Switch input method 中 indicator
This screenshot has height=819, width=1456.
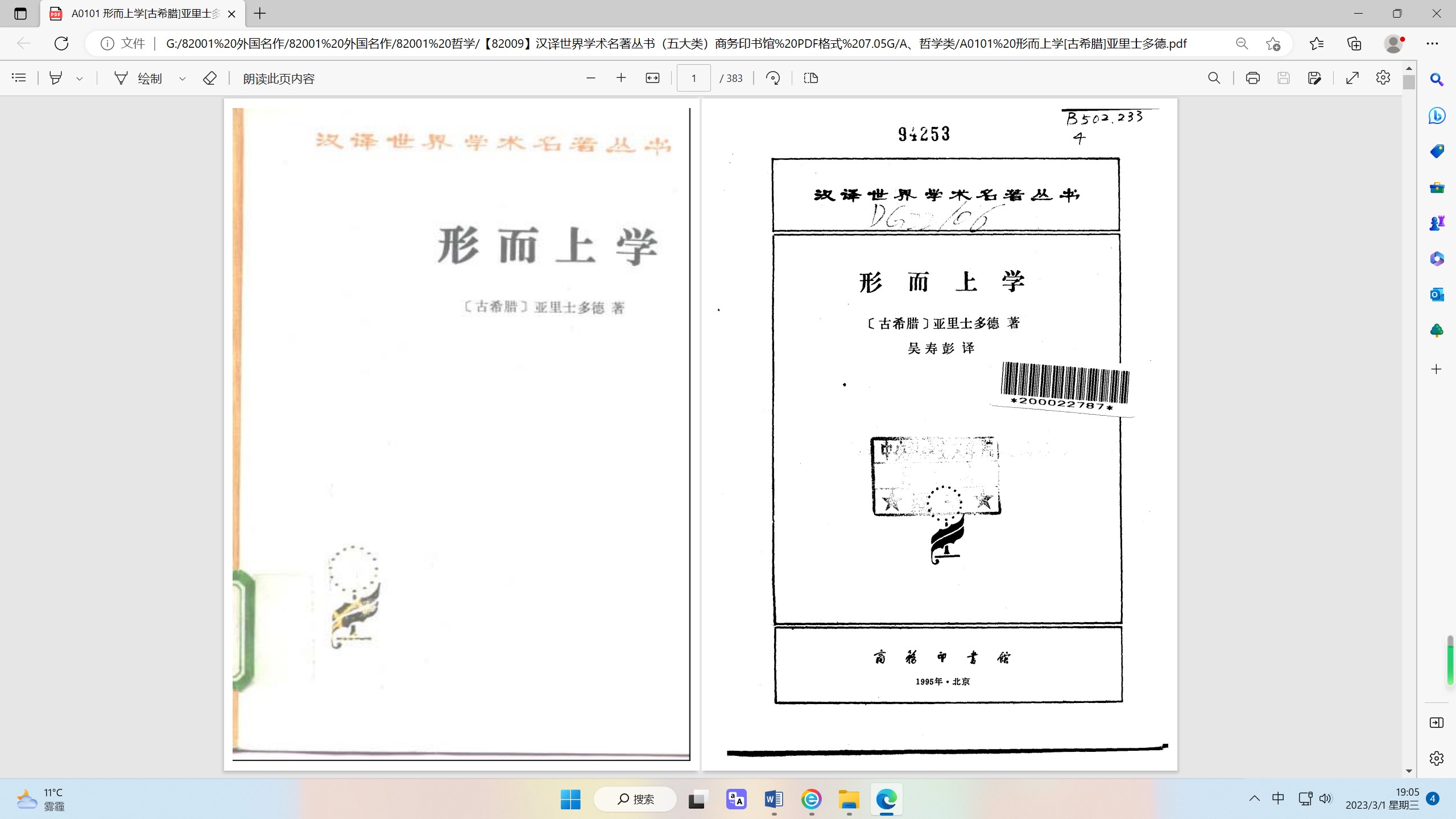tap(1278, 799)
